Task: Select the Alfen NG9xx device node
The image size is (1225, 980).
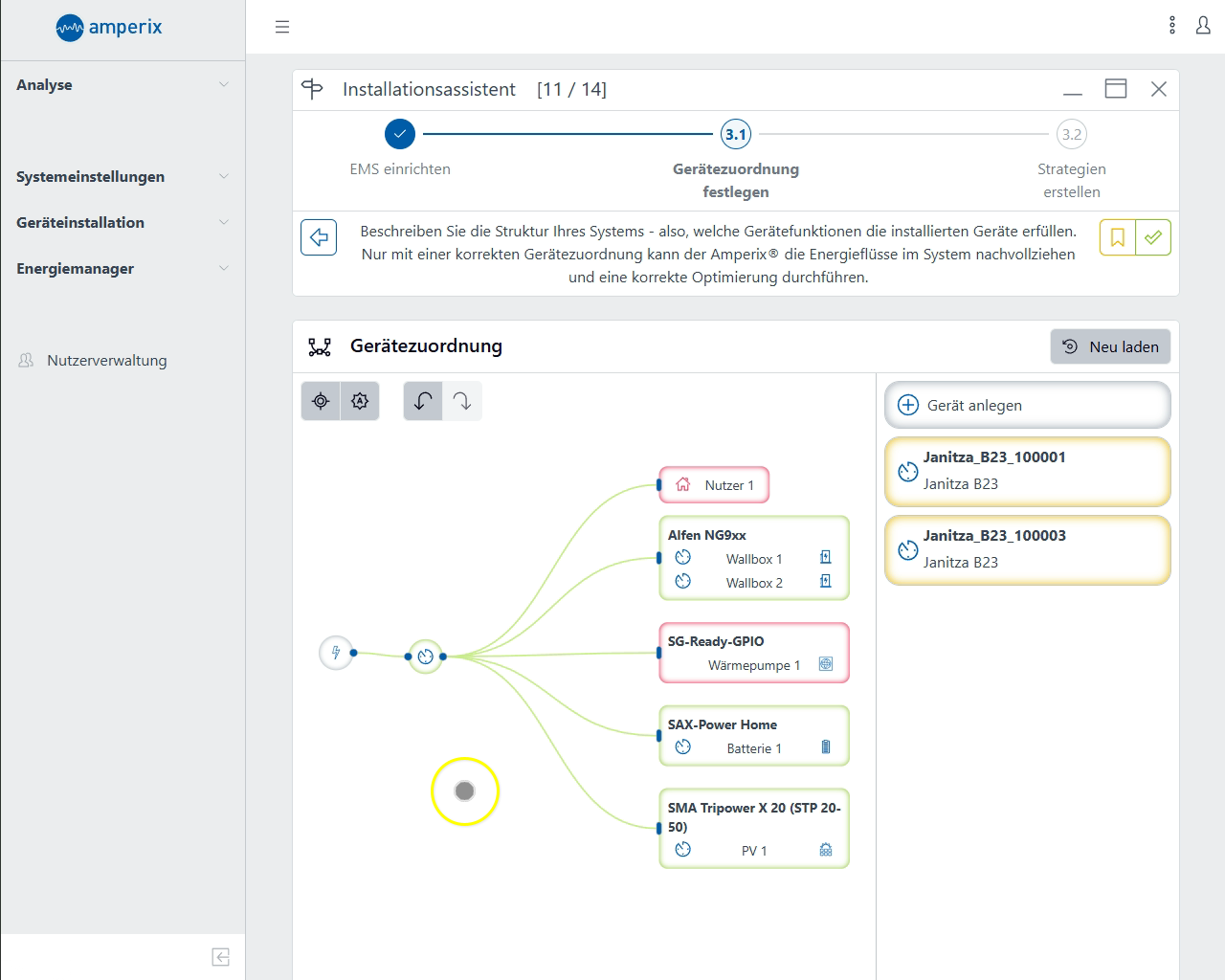Action: coord(754,558)
